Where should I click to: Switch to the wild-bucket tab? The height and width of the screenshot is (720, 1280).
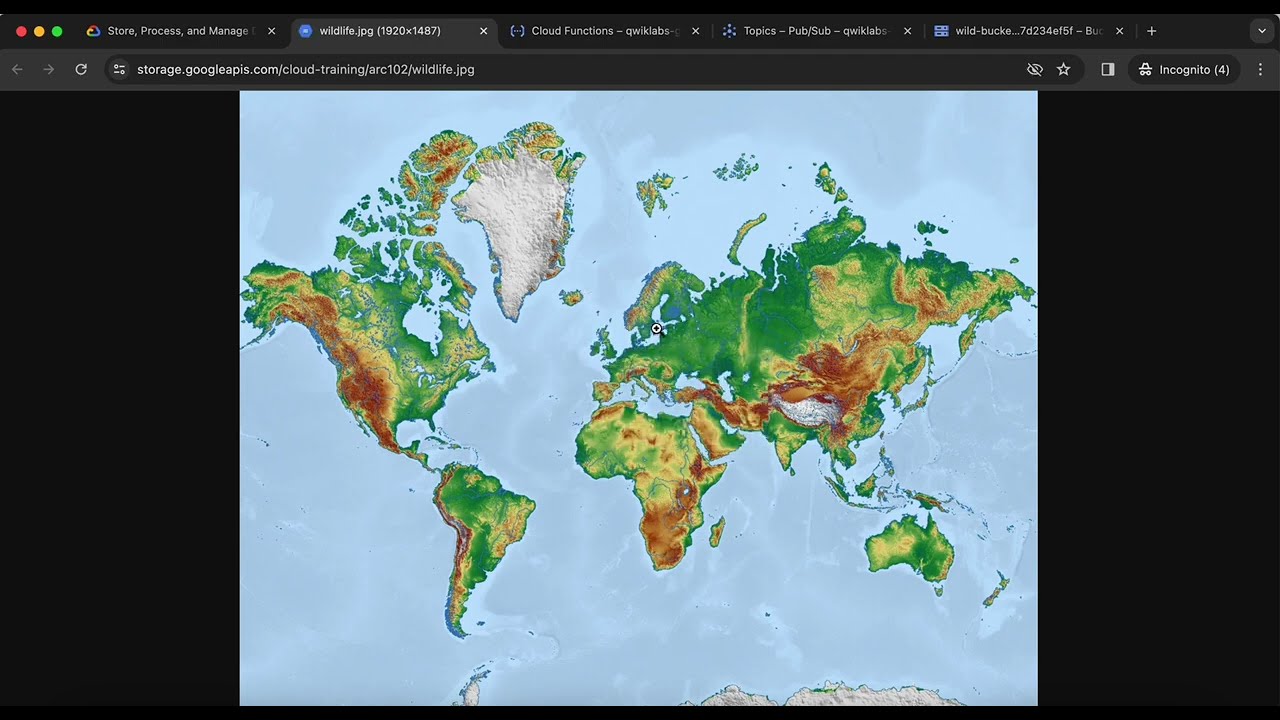coord(1029,31)
